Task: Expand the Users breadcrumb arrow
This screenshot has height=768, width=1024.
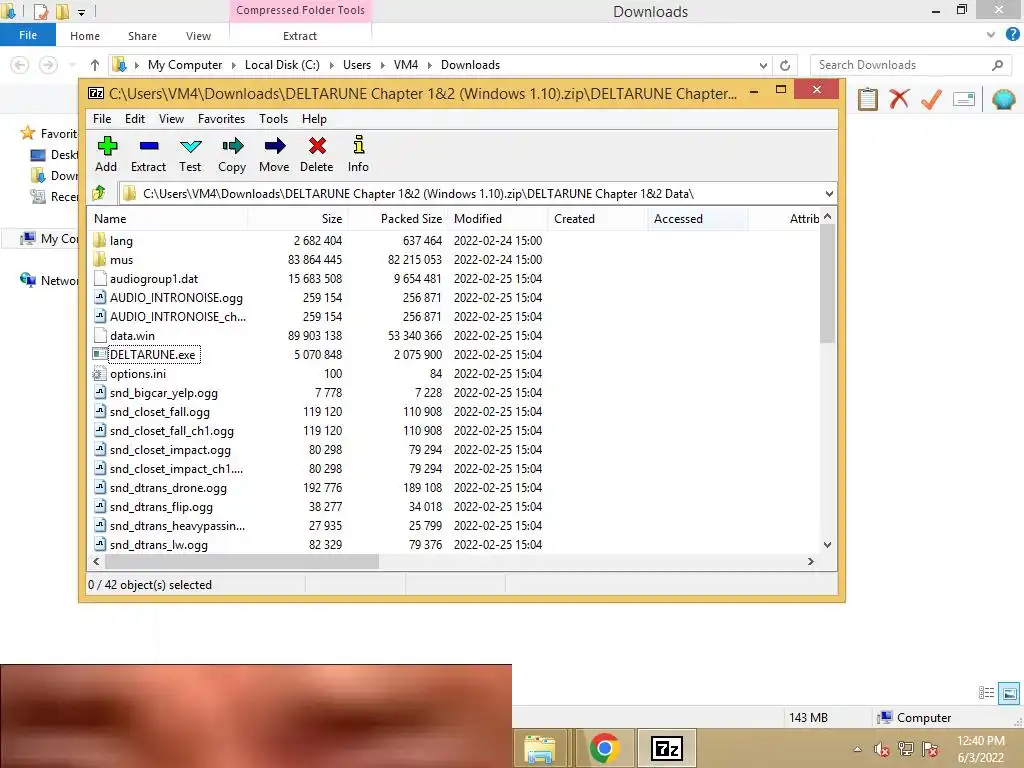Action: pyautogui.click(x=382, y=65)
